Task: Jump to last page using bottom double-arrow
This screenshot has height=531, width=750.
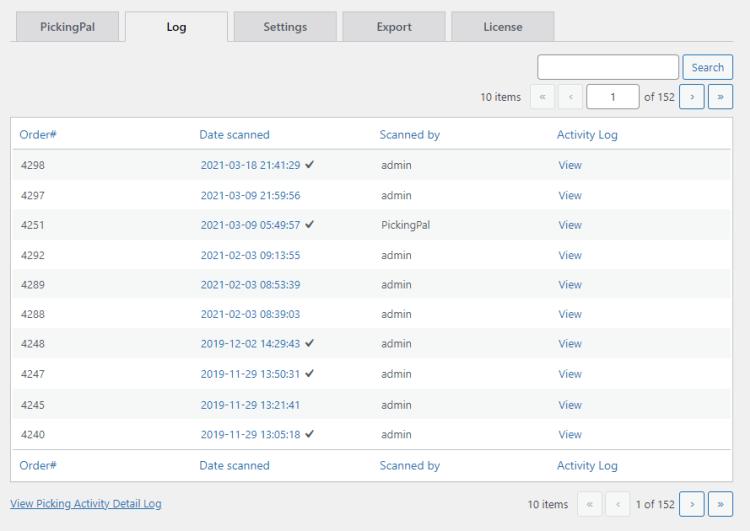Action: pyautogui.click(x=722, y=504)
